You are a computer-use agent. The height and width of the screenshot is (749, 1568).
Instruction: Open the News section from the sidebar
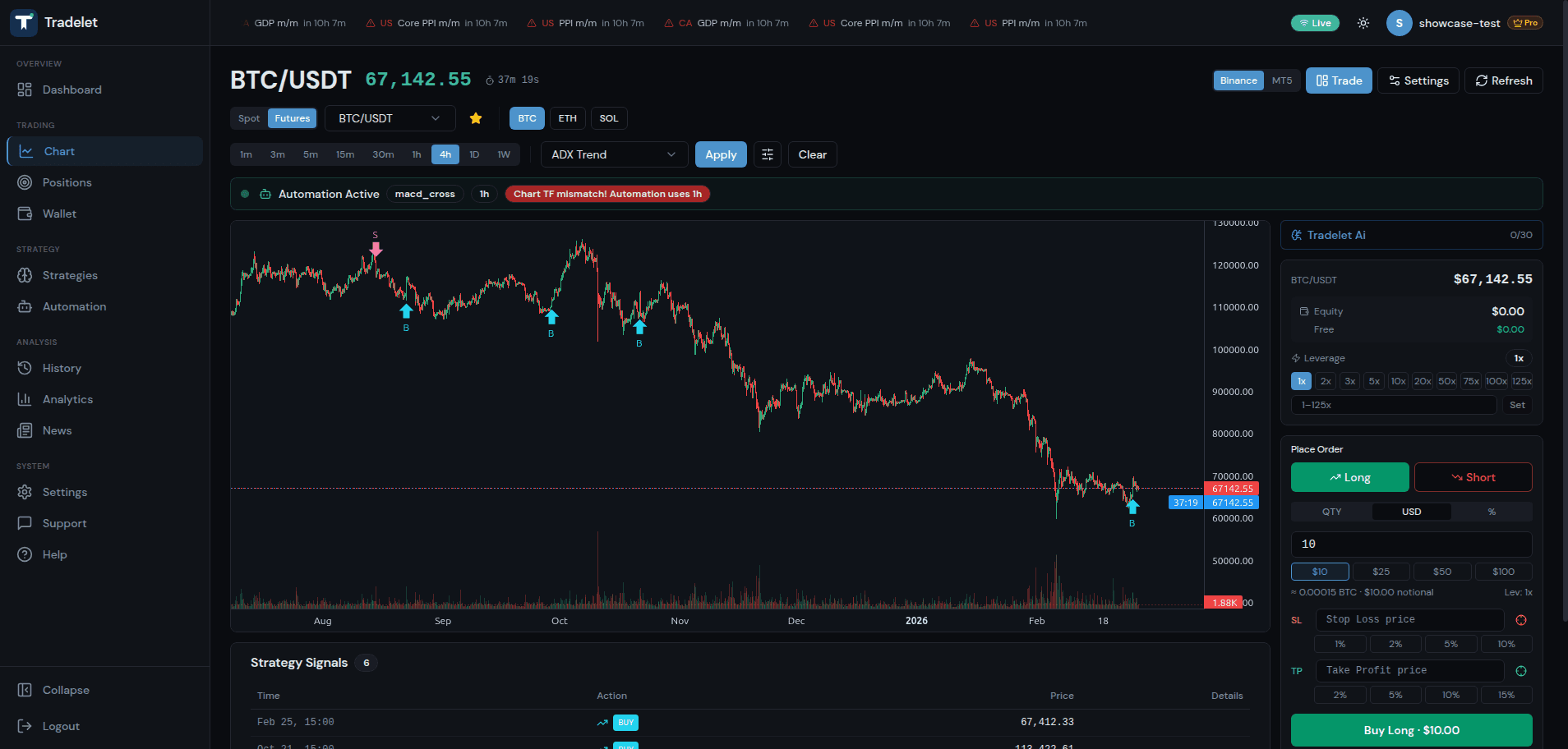click(56, 430)
